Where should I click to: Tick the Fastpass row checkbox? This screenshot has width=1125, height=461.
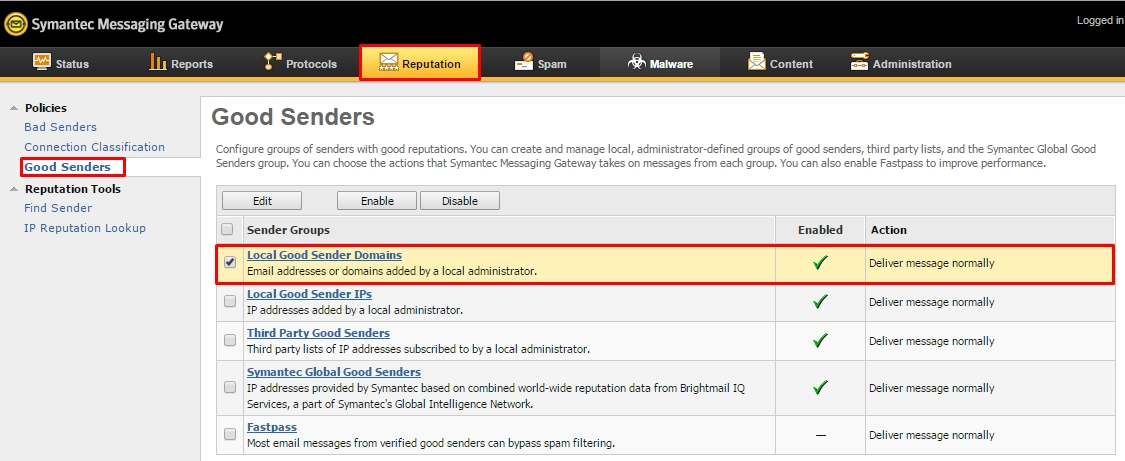coord(230,434)
